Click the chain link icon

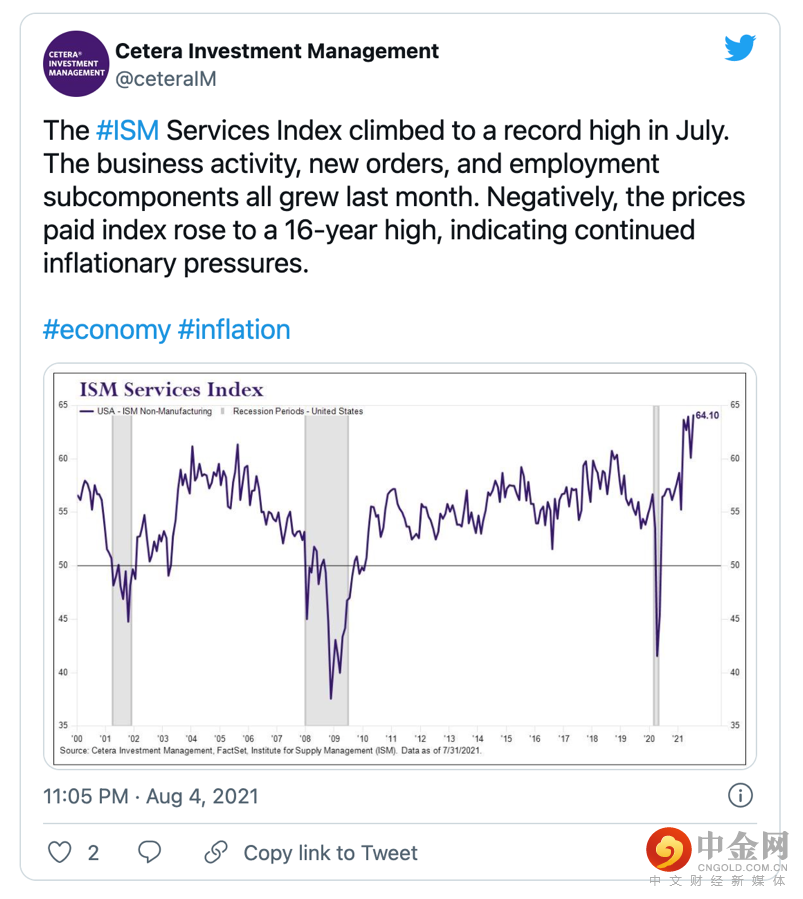215,852
